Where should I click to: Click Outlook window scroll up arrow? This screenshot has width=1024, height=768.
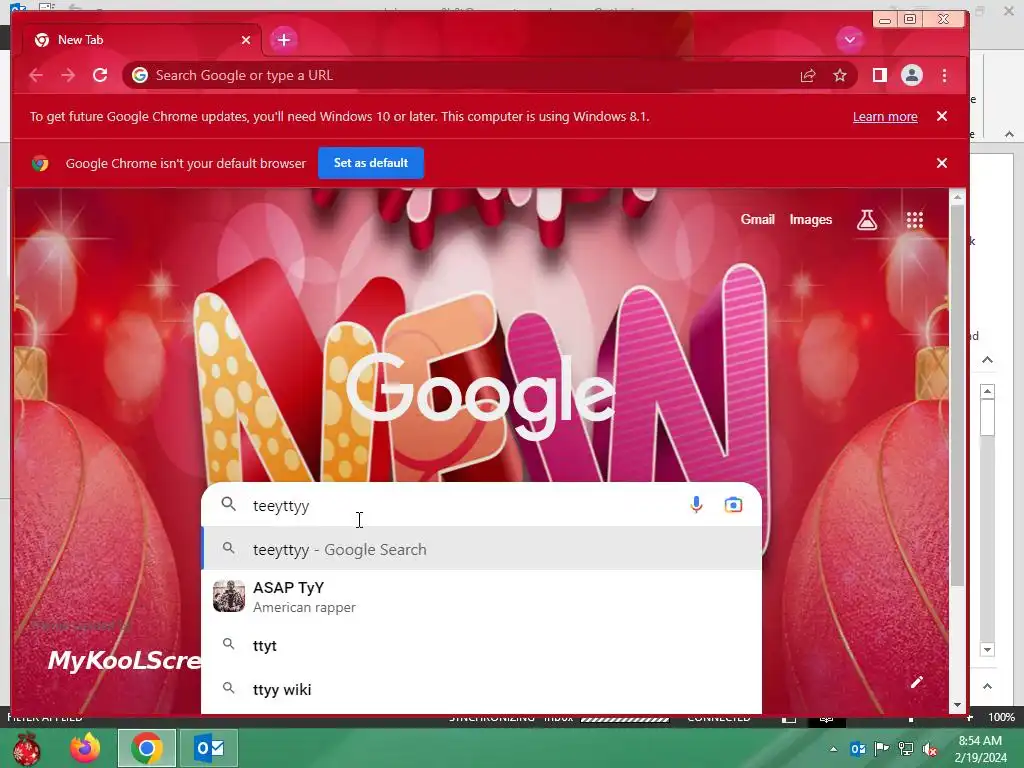click(987, 391)
